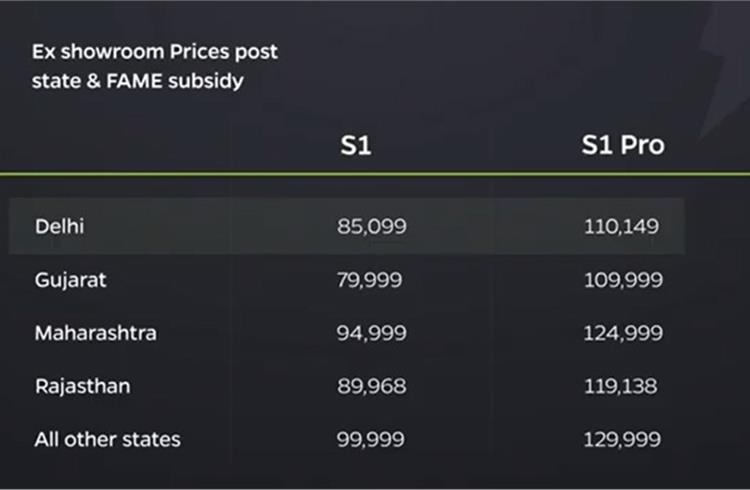The image size is (750, 490).
Task: Click the Ex showroom Prices heading text
Action: click(x=154, y=52)
